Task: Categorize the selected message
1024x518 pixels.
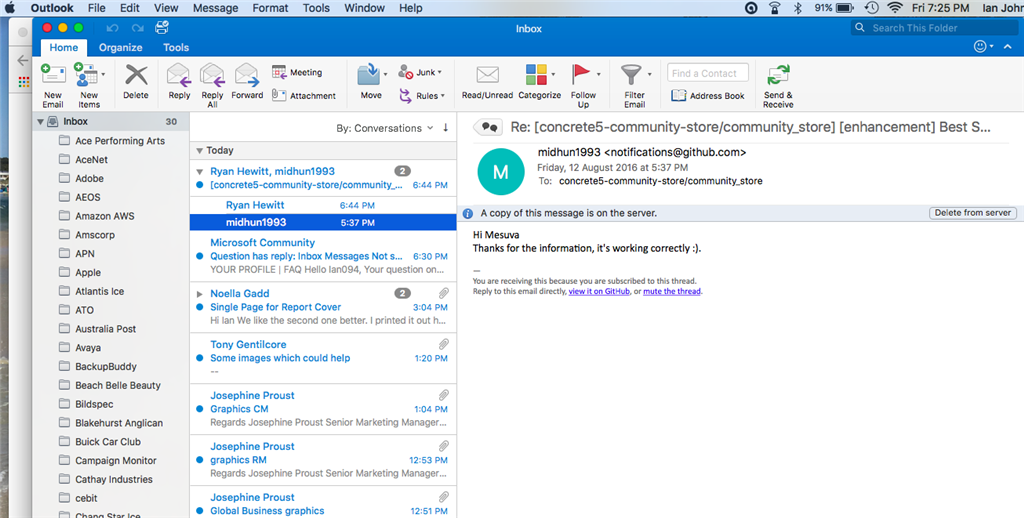Action: pyautogui.click(x=539, y=82)
